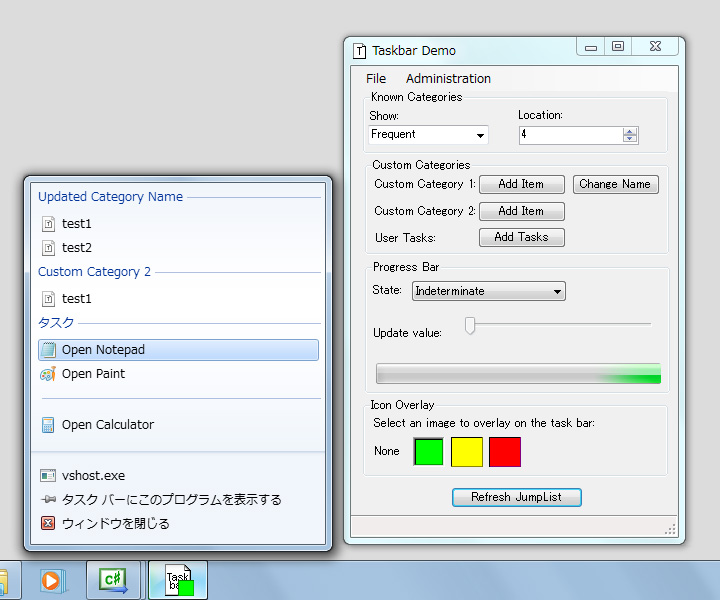Maximize the Taskbar Demo window
The height and width of the screenshot is (600, 720).
(618, 46)
